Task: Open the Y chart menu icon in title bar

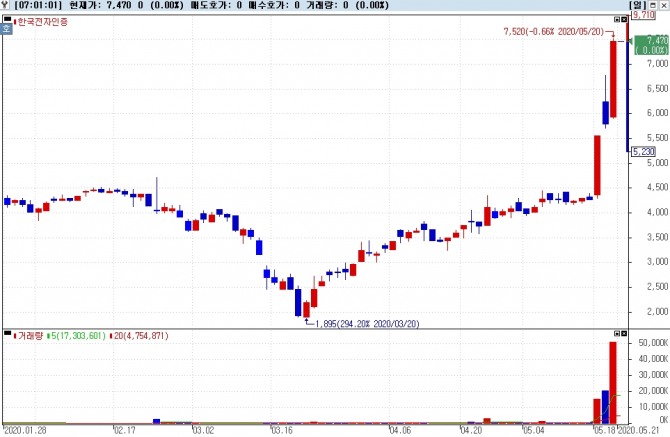Action: (x=5, y=5)
